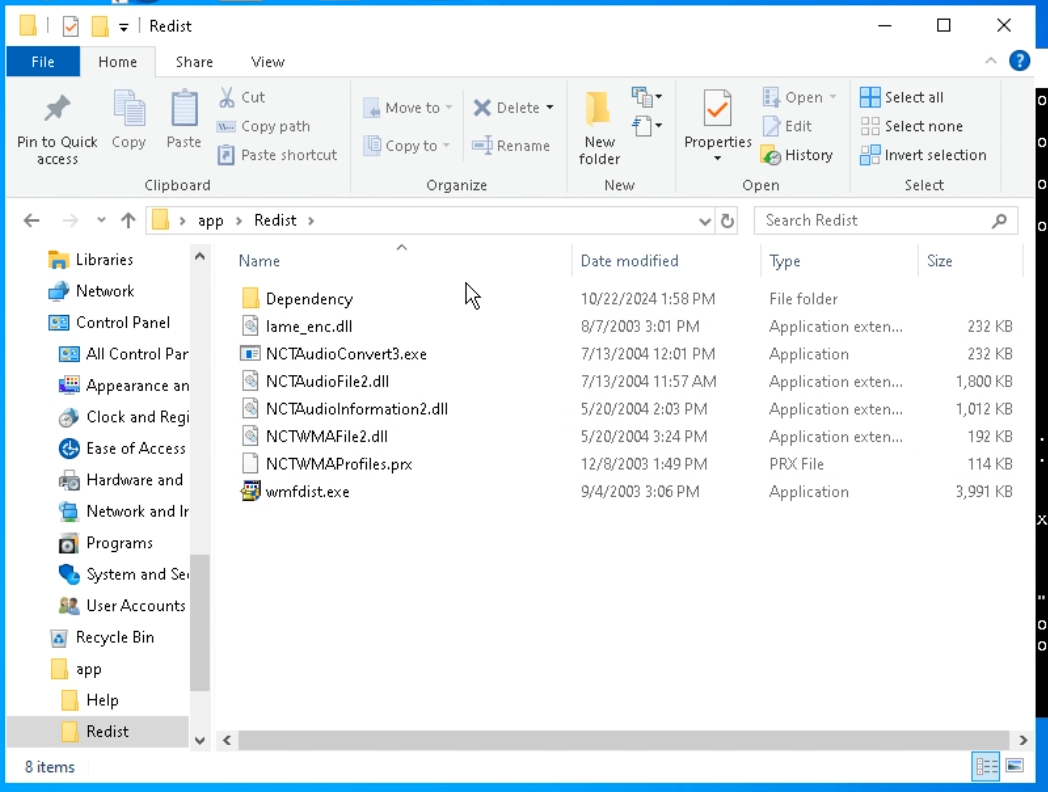Open the Recent locations dropdown arrow
1048x792 pixels.
[x=101, y=221]
